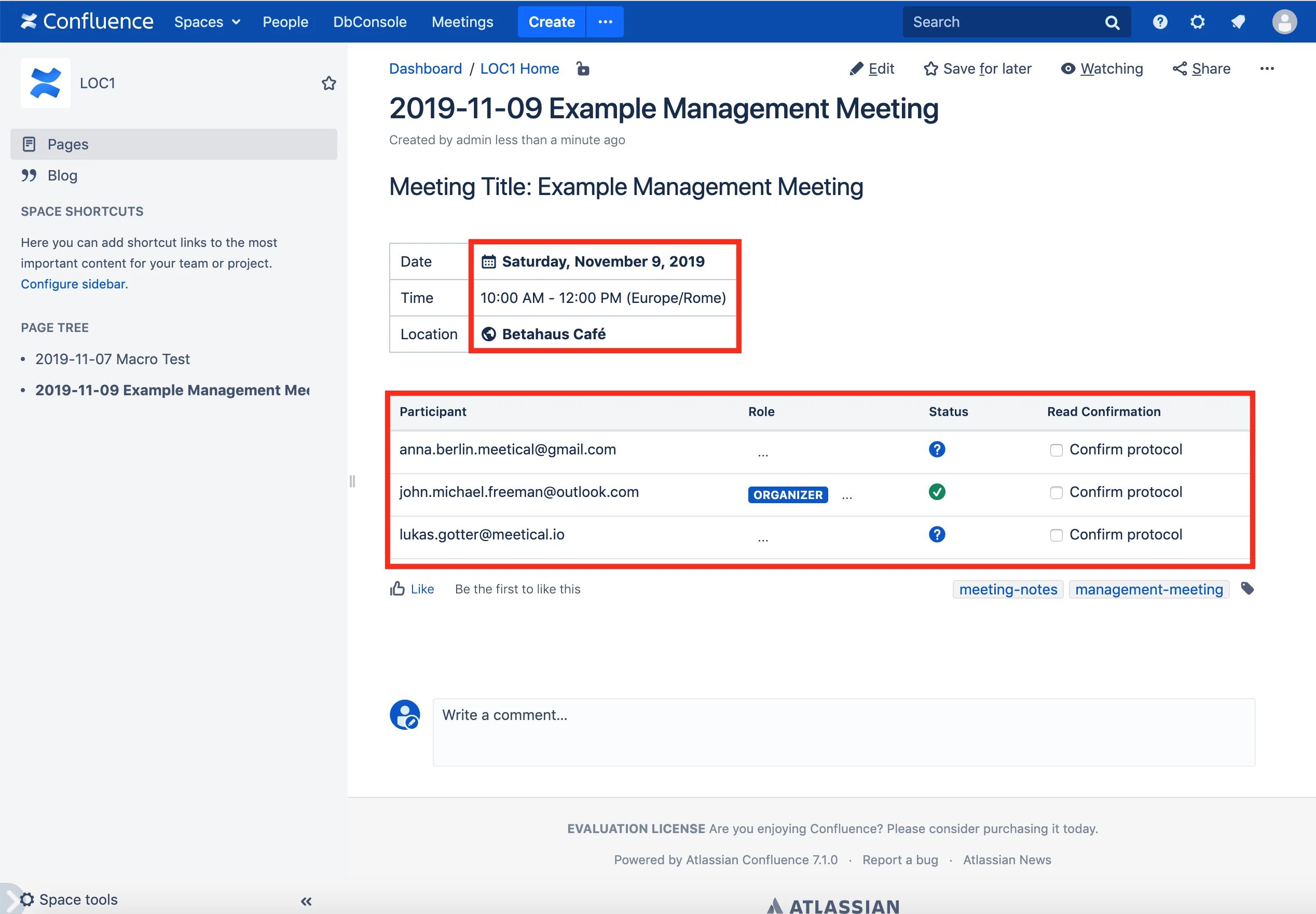Click the label tag edit icon
The image size is (1316, 914).
click(1248, 588)
